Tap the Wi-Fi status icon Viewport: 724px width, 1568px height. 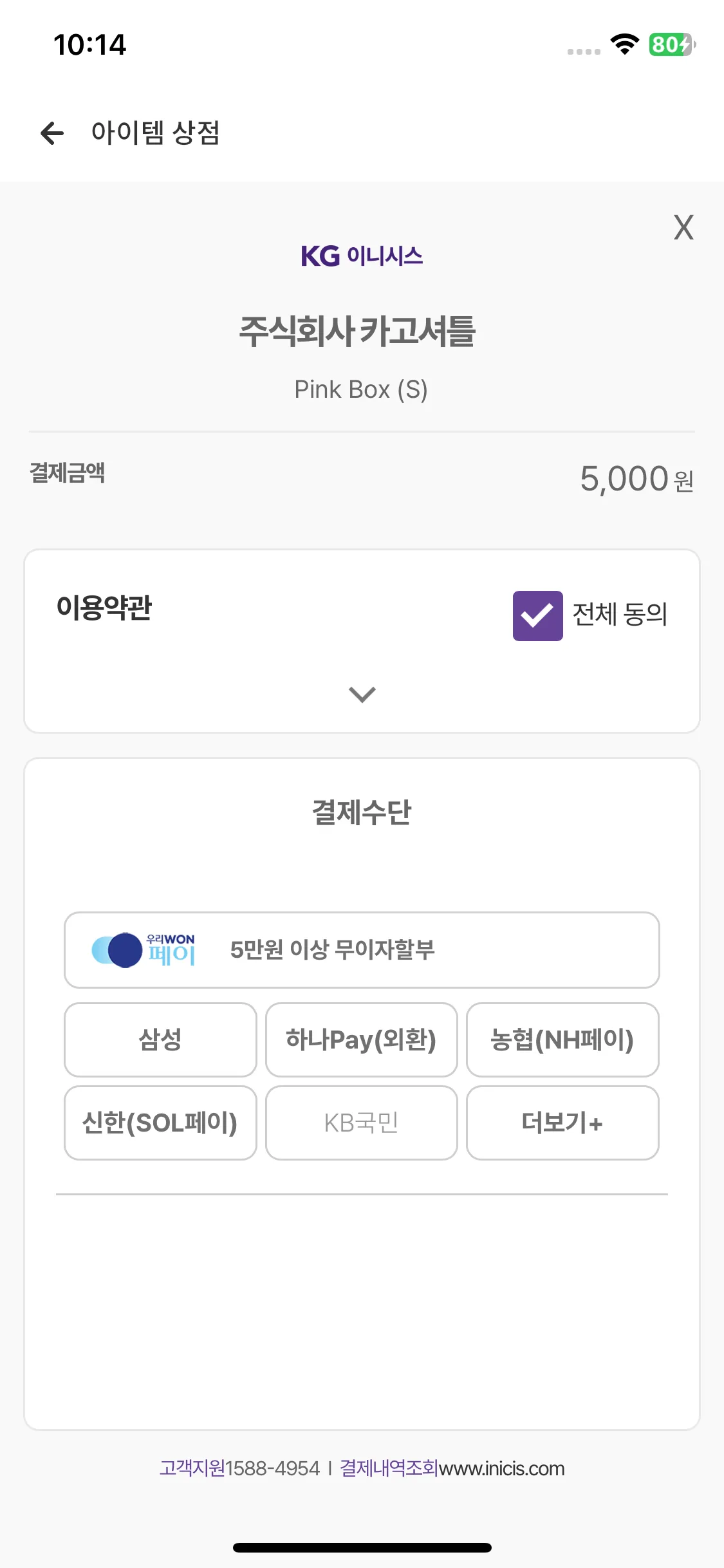624,44
